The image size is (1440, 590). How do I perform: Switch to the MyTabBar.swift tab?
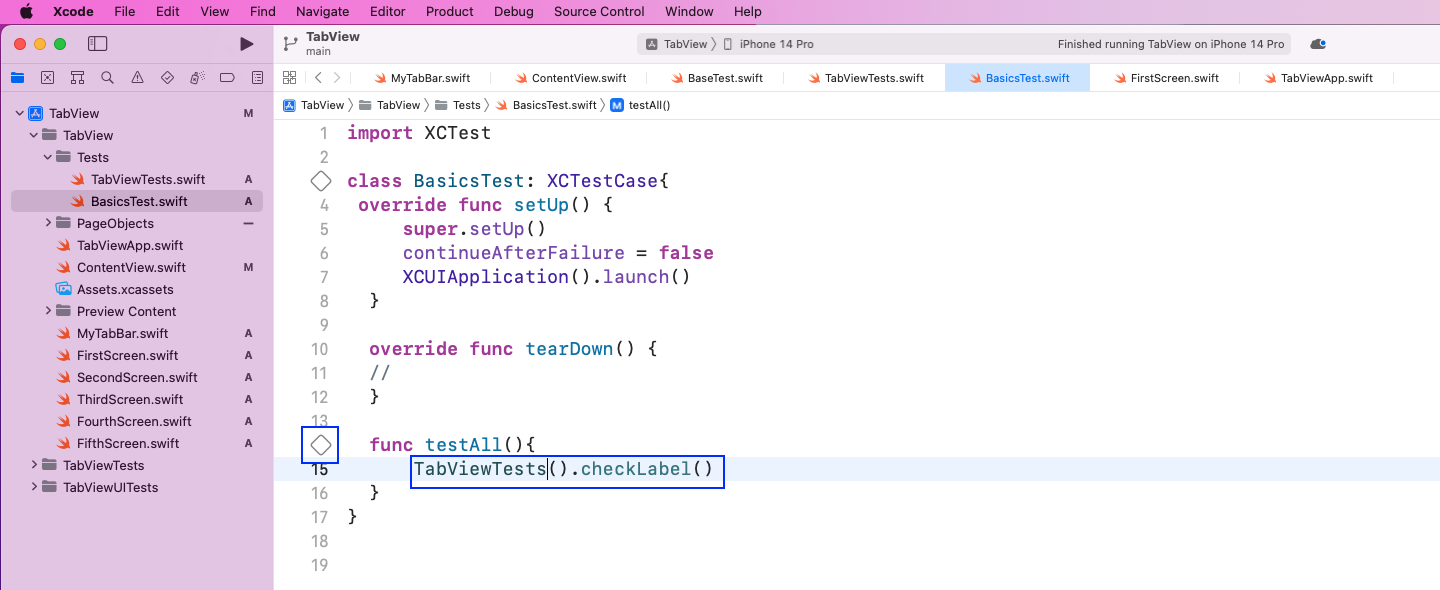click(421, 78)
